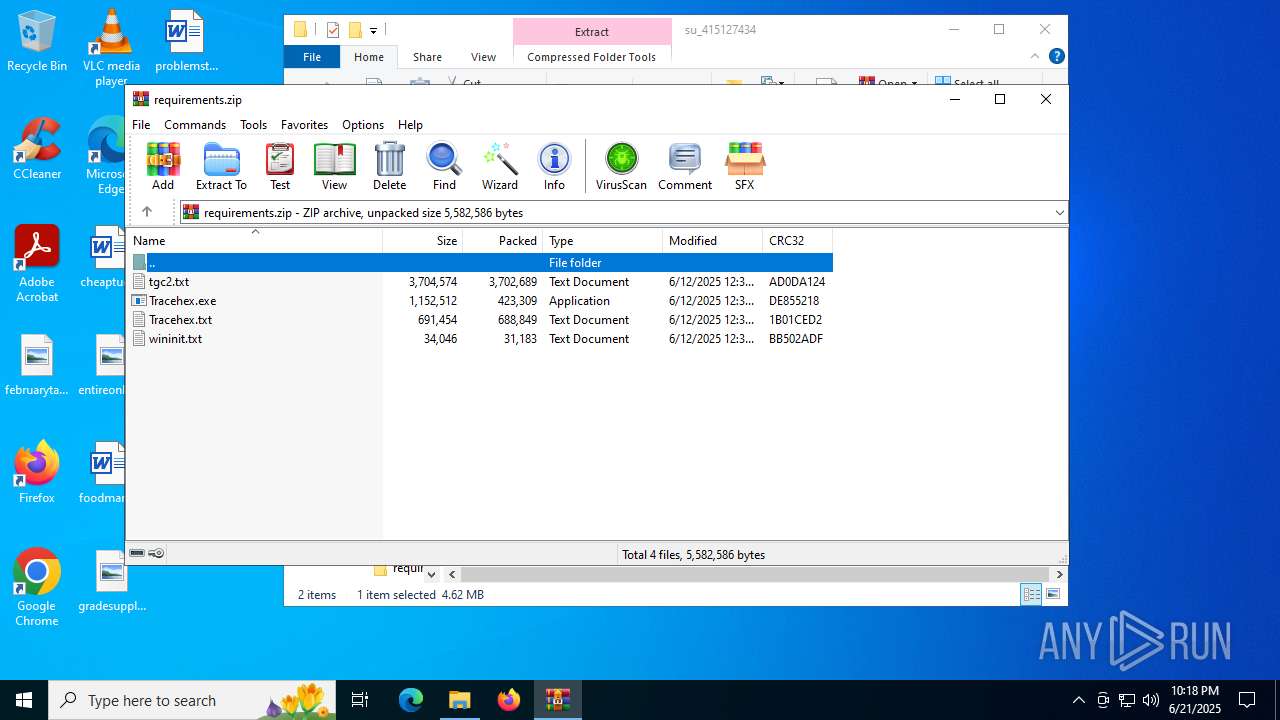Click the Extract contextual tab header
1280x720 pixels.
tap(592, 31)
